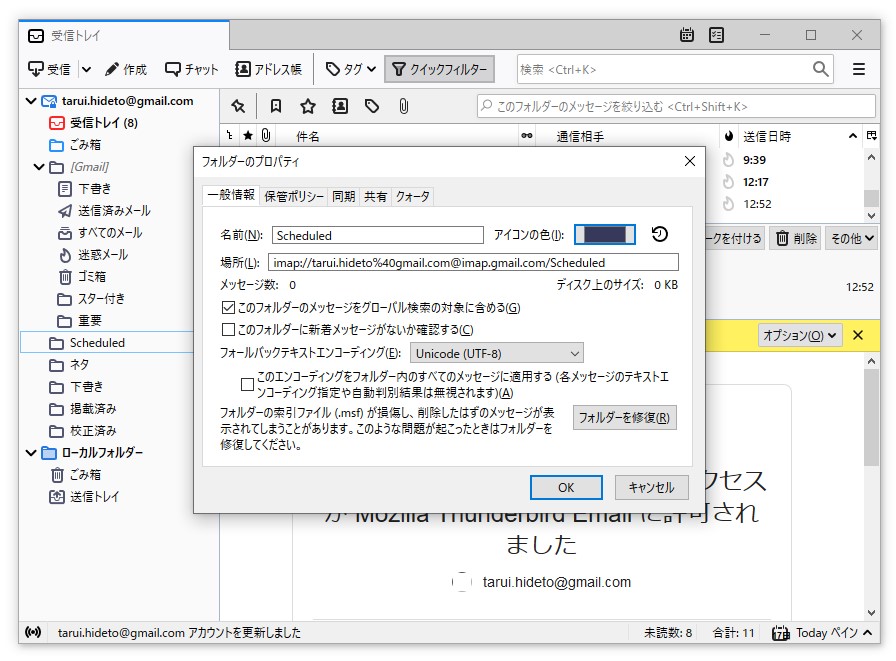Viewport: 896px width, 661px height.
Task: Click the 受信 get messages button
Action: pyautogui.click(x=50, y=69)
